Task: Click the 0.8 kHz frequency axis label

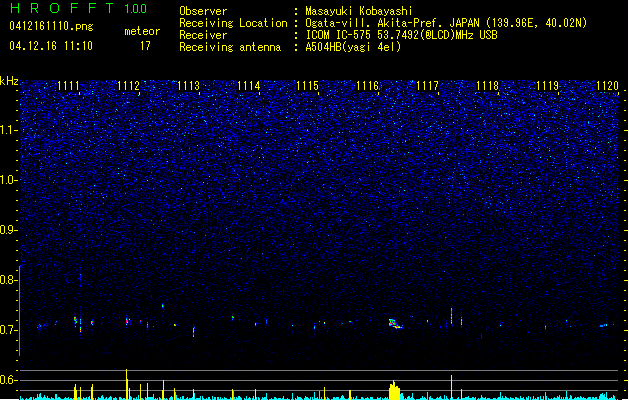Action: coord(8,280)
